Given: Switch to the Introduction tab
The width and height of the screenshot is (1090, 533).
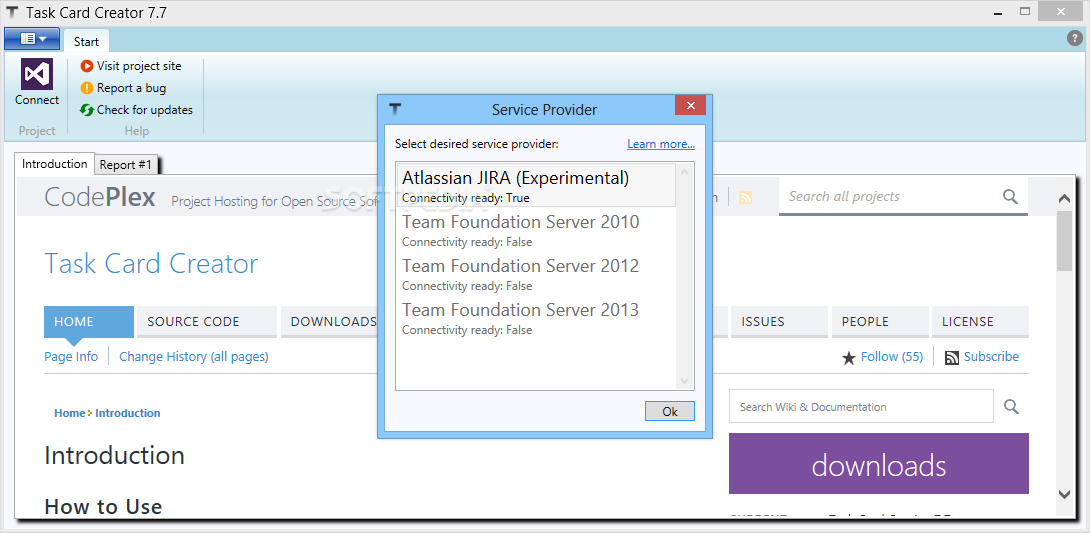Looking at the screenshot, I should [54, 164].
